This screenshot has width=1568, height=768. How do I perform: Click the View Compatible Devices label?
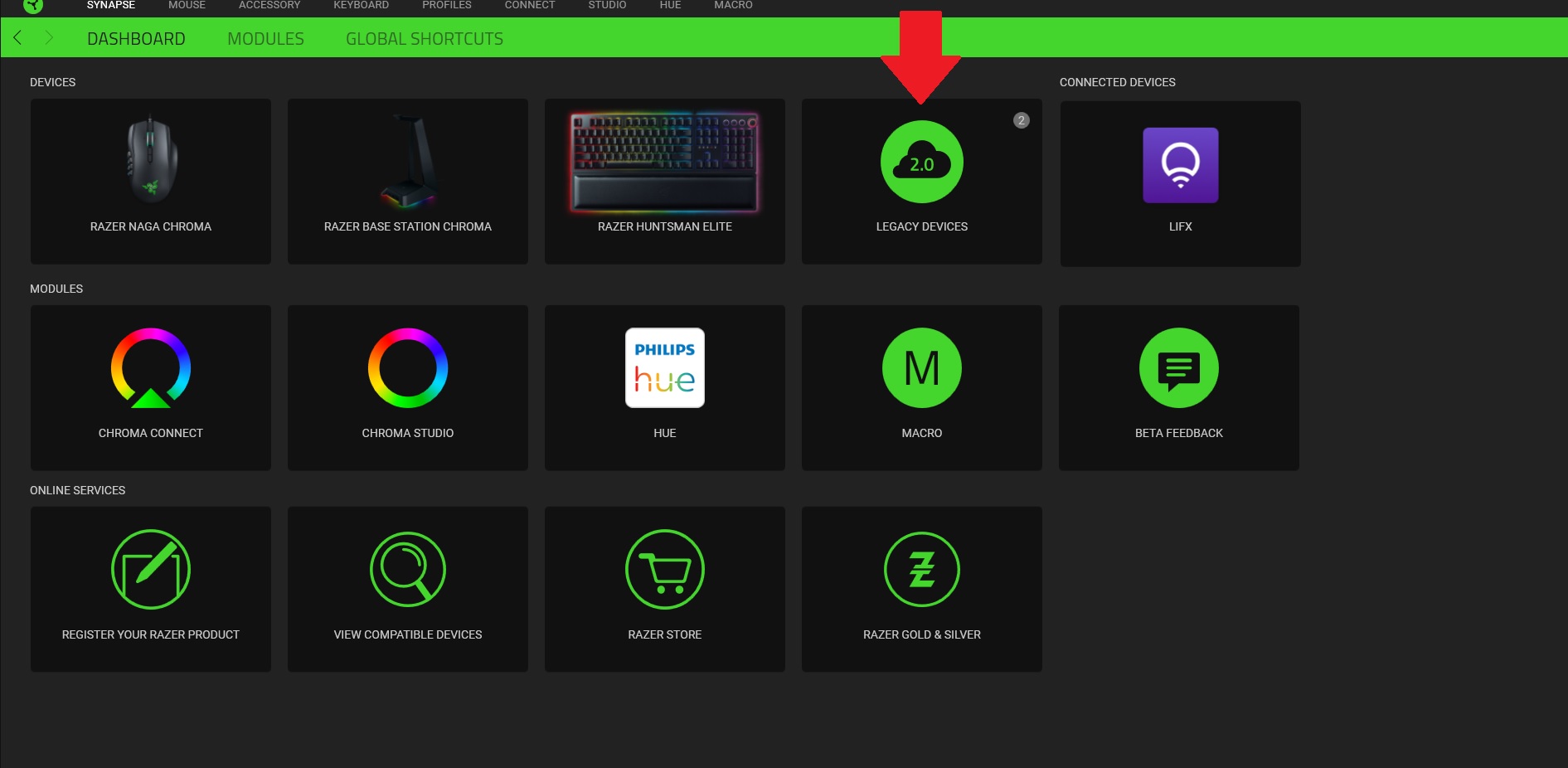point(408,634)
